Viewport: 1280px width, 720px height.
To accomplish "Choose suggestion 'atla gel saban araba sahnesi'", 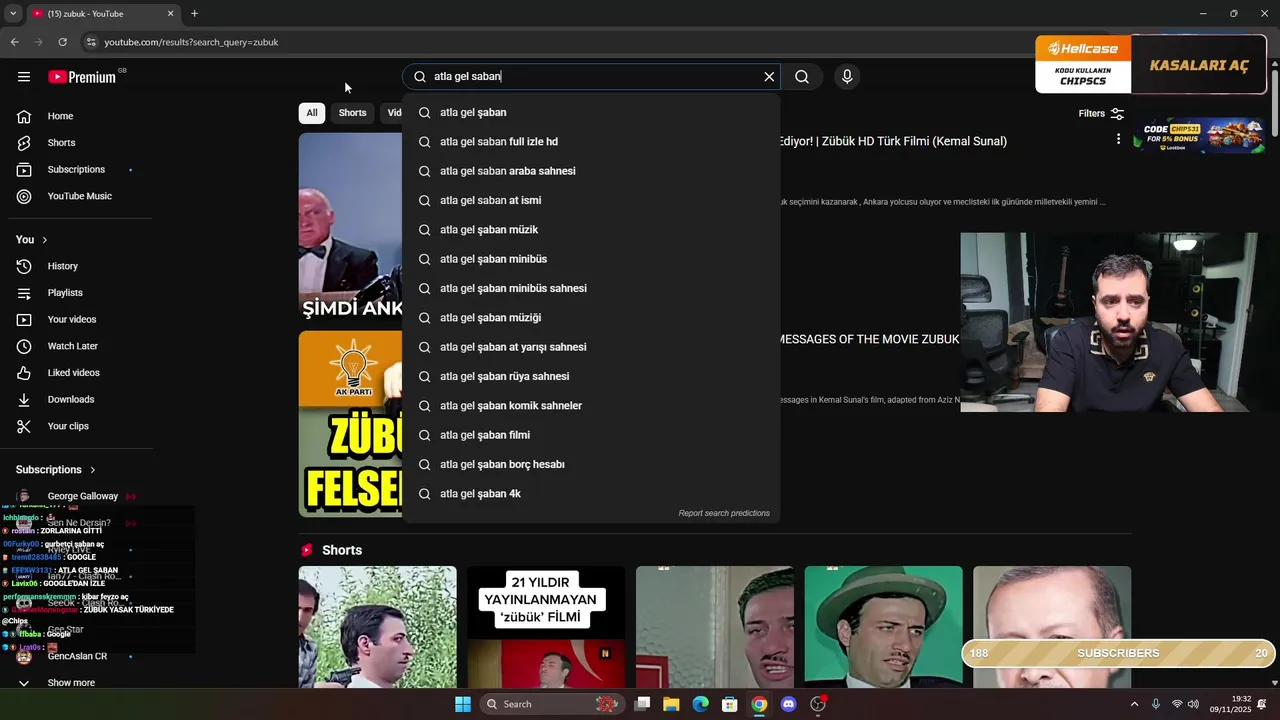I will pyautogui.click(x=591, y=171).
